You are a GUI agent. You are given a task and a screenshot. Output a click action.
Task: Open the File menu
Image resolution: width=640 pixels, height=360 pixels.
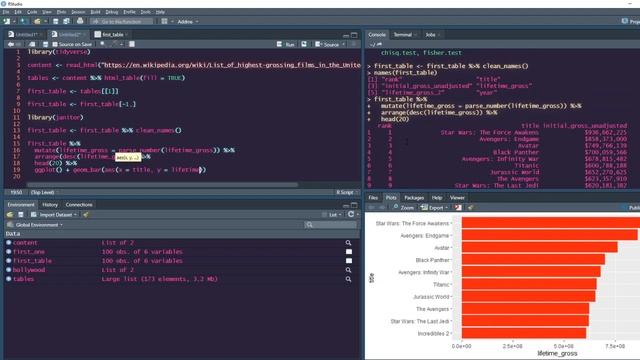[x=6, y=12]
